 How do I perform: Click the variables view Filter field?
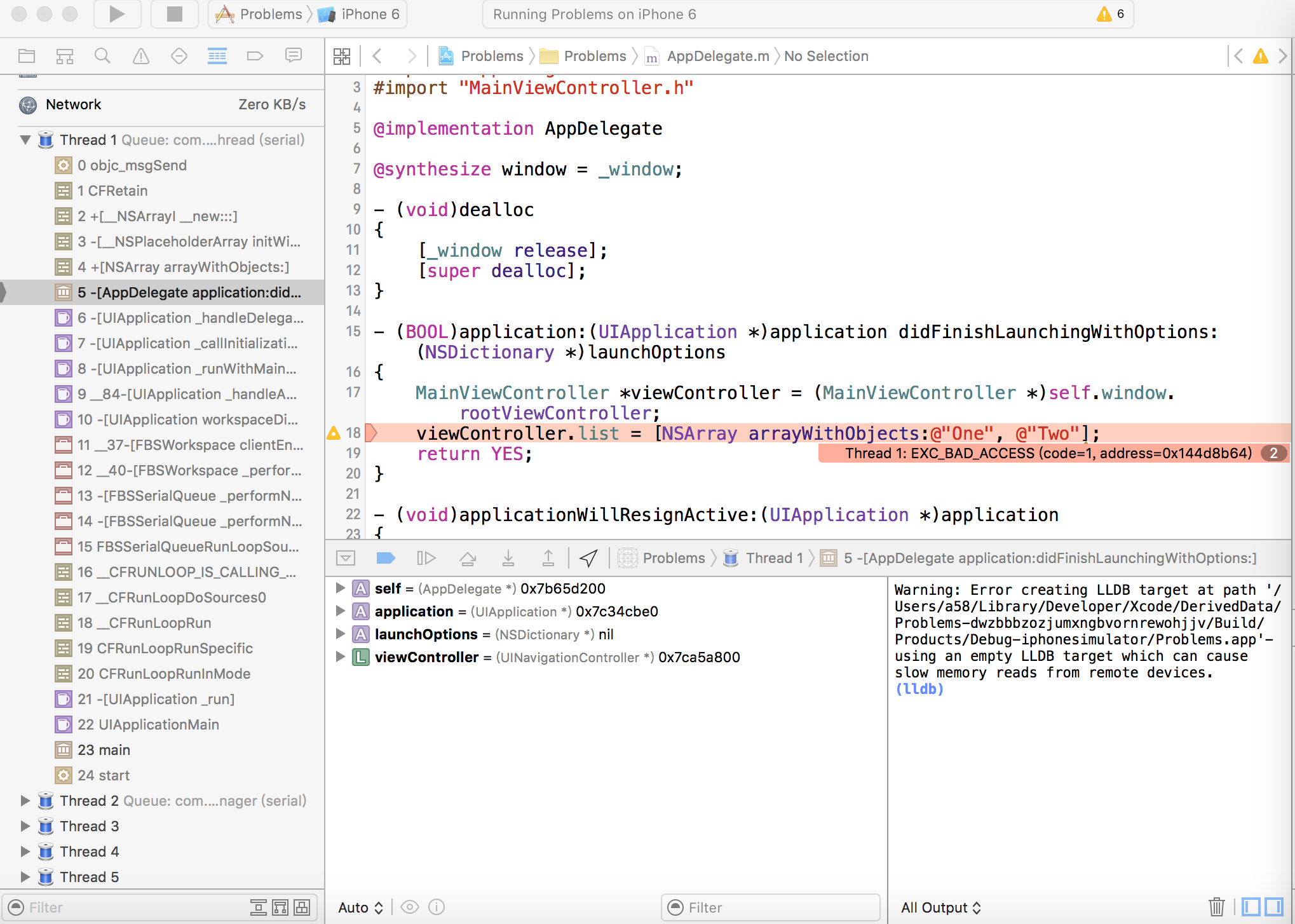point(770,907)
